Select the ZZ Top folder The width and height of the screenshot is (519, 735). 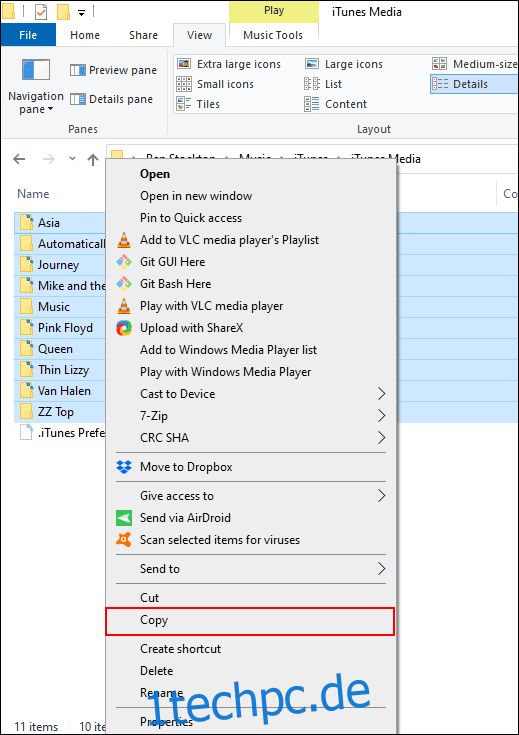(x=60, y=412)
